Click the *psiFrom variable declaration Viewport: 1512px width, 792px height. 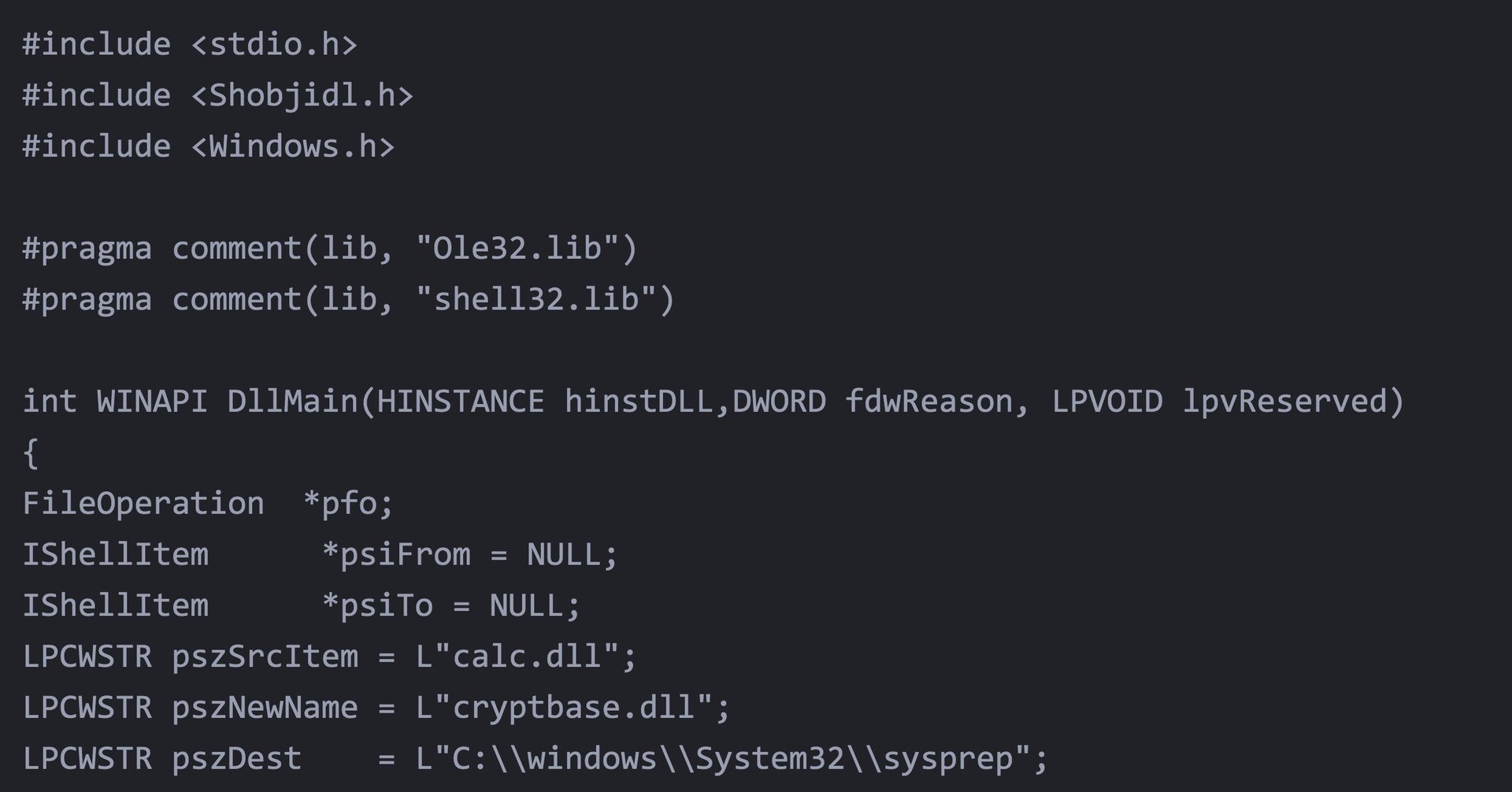pos(396,555)
